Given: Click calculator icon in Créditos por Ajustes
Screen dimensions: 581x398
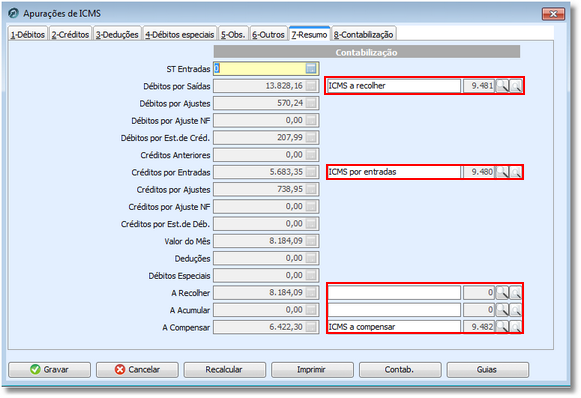Looking at the screenshot, I should click(311, 189).
